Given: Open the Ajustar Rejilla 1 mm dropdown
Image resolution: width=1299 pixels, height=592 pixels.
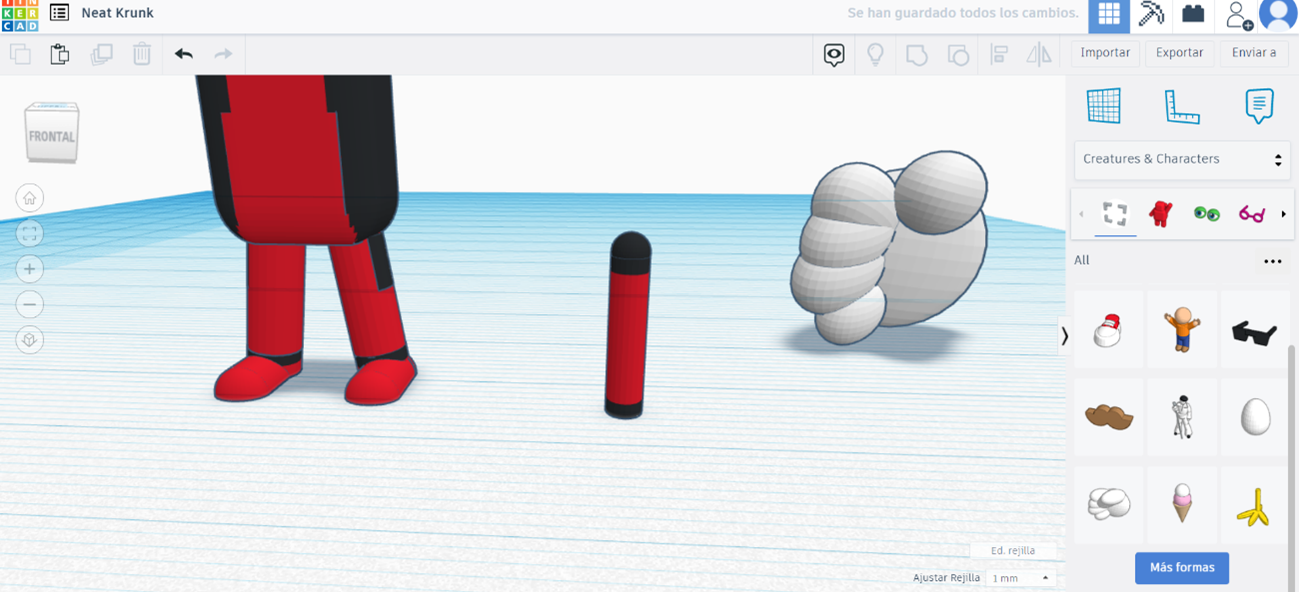Looking at the screenshot, I should tap(1018, 577).
